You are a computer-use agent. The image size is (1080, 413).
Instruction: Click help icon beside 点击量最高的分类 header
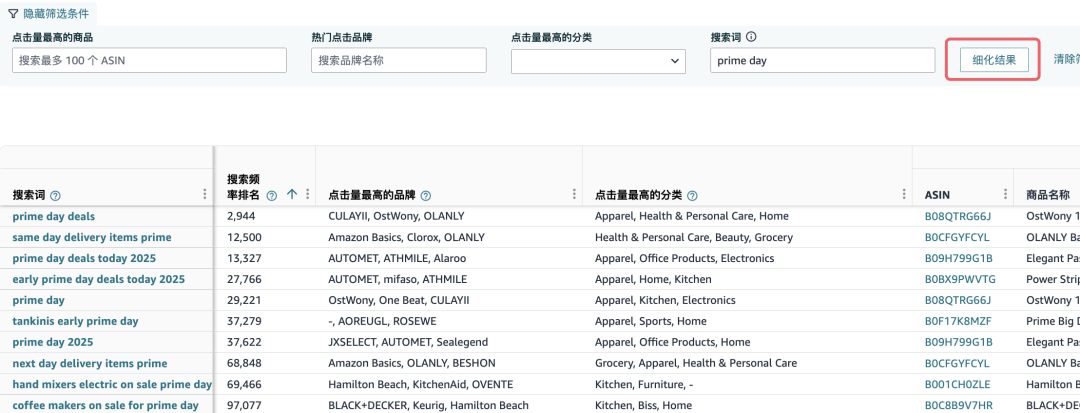tap(692, 195)
